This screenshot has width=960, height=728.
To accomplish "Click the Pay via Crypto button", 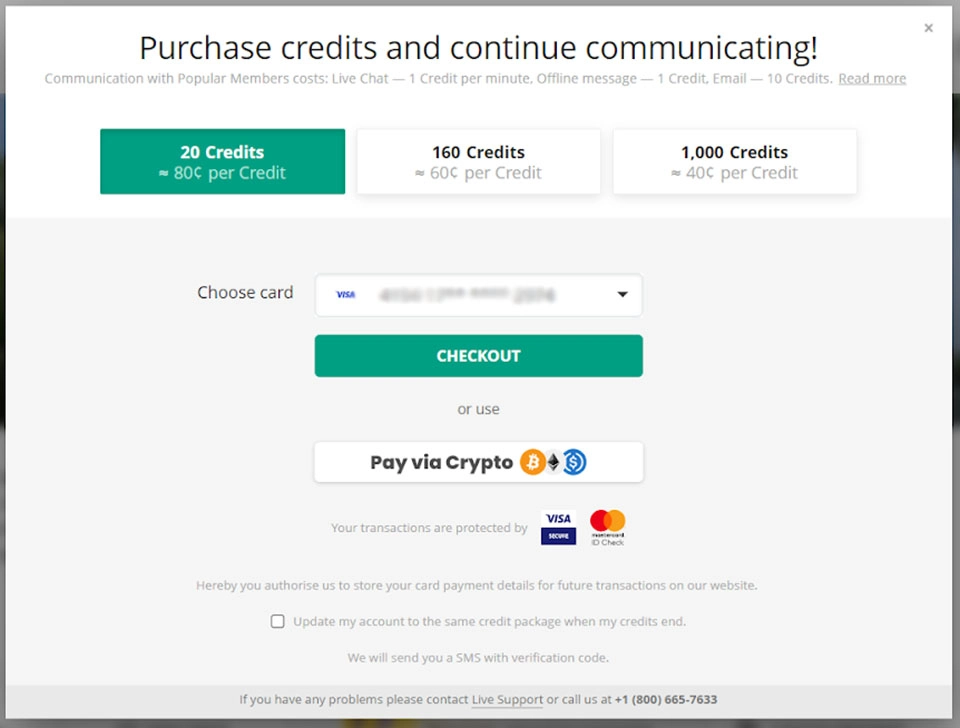I will tap(478, 461).
